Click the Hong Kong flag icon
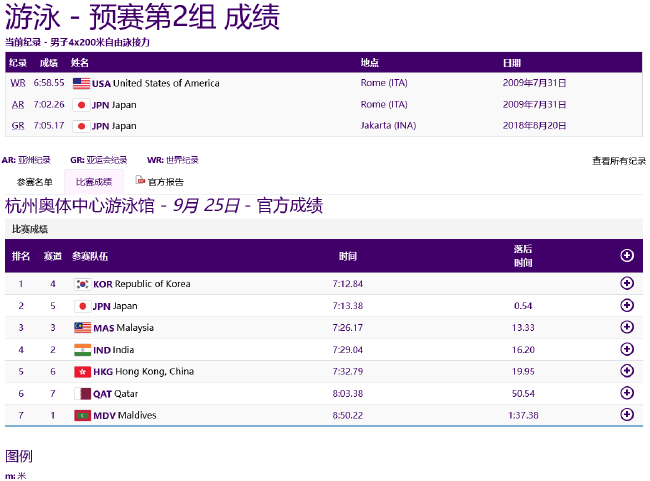The width and height of the screenshot is (650, 481). pyautogui.click(x=82, y=372)
